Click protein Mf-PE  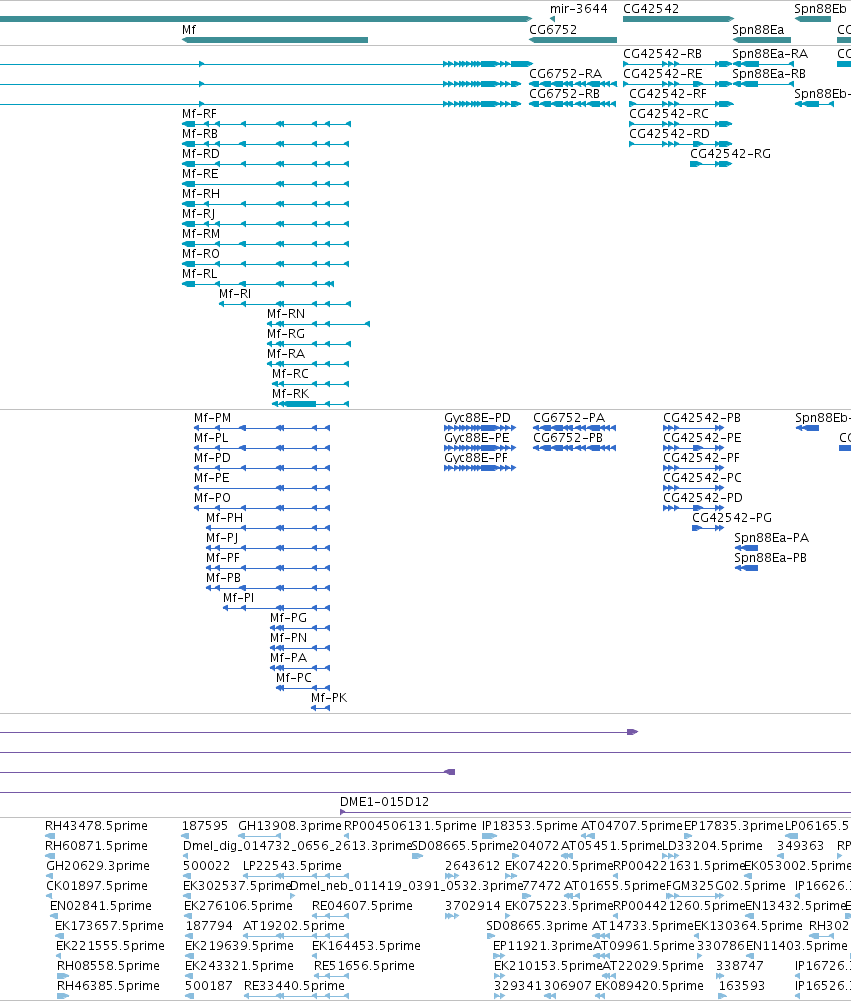[x=211, y=478]
